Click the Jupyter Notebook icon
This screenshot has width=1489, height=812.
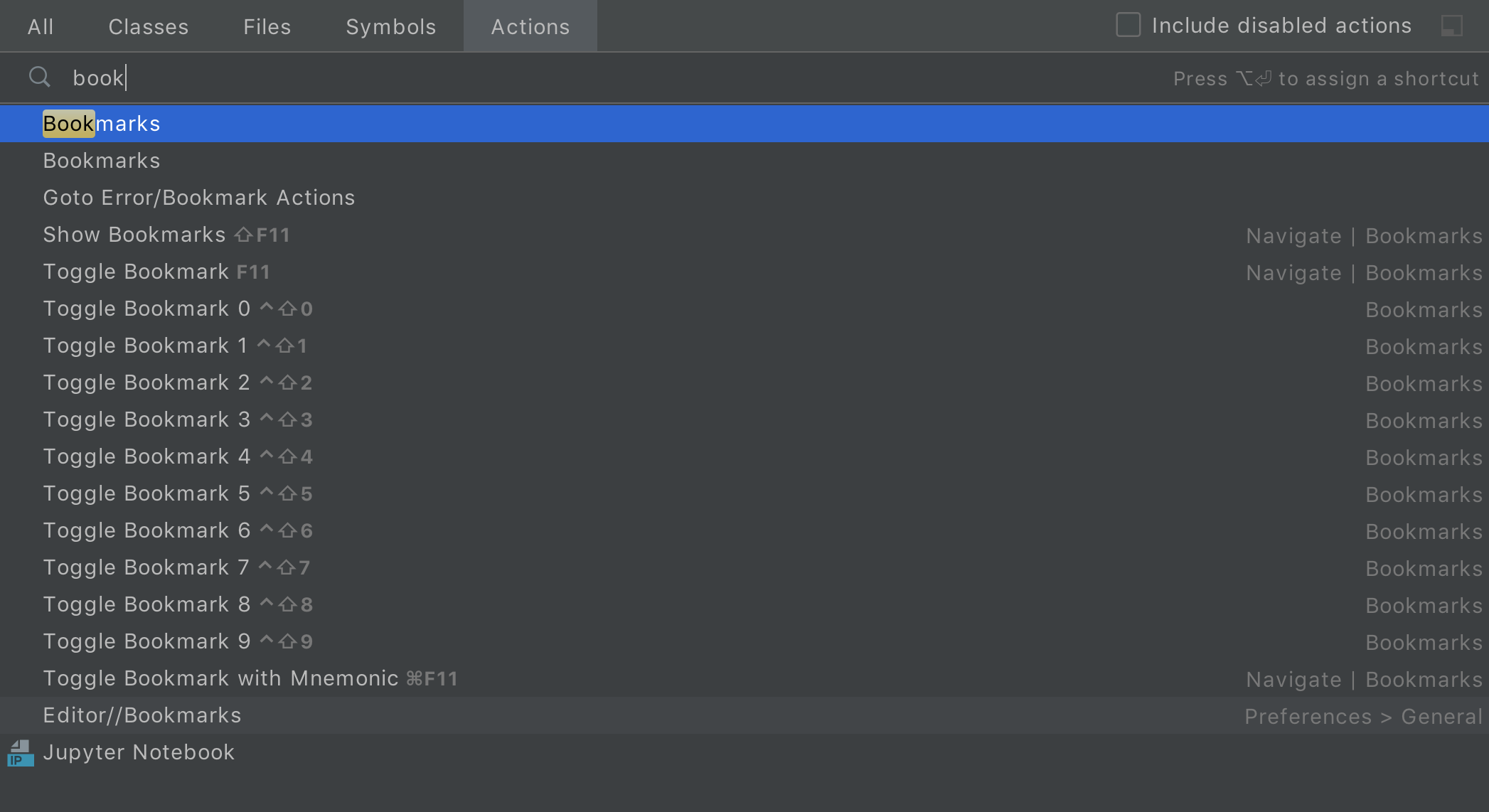click(x=21, y=753)
